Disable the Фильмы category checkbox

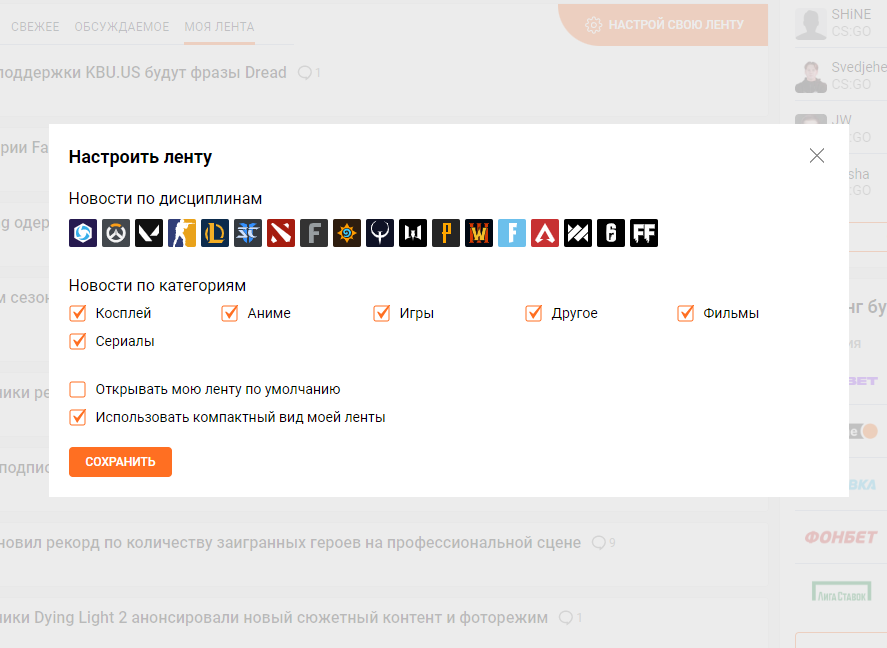(686, 313)
